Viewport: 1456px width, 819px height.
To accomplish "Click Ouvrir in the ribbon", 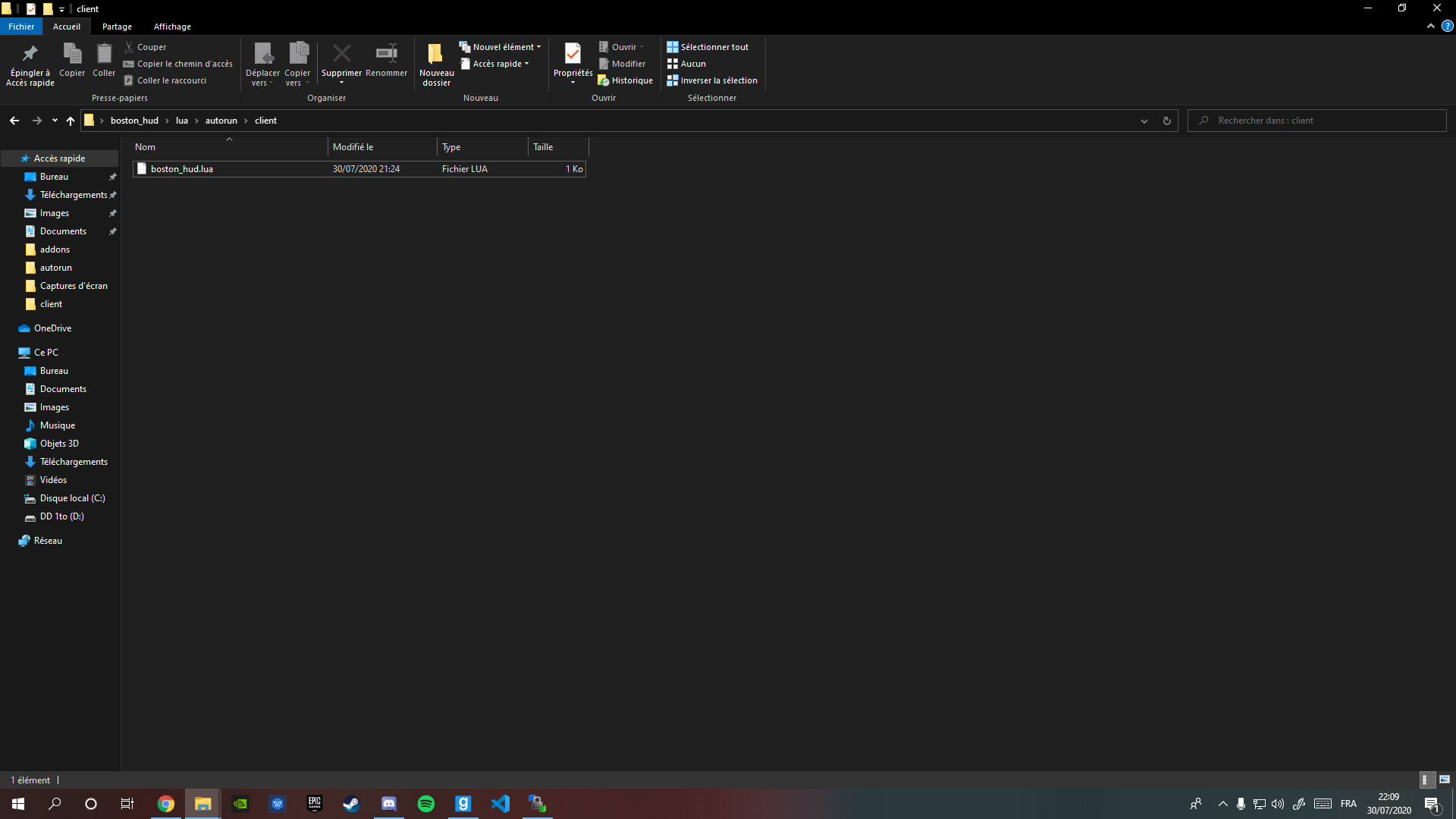I will tap(621, 47).
